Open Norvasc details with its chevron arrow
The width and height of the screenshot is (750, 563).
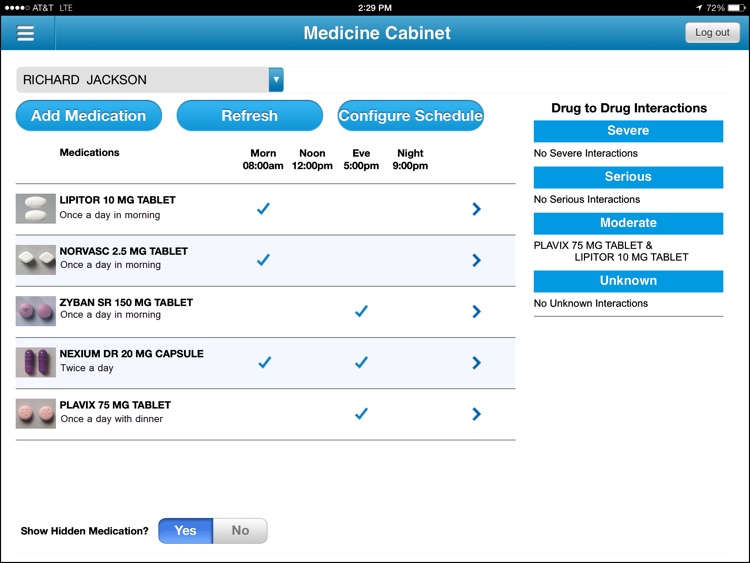pos(476,260)
